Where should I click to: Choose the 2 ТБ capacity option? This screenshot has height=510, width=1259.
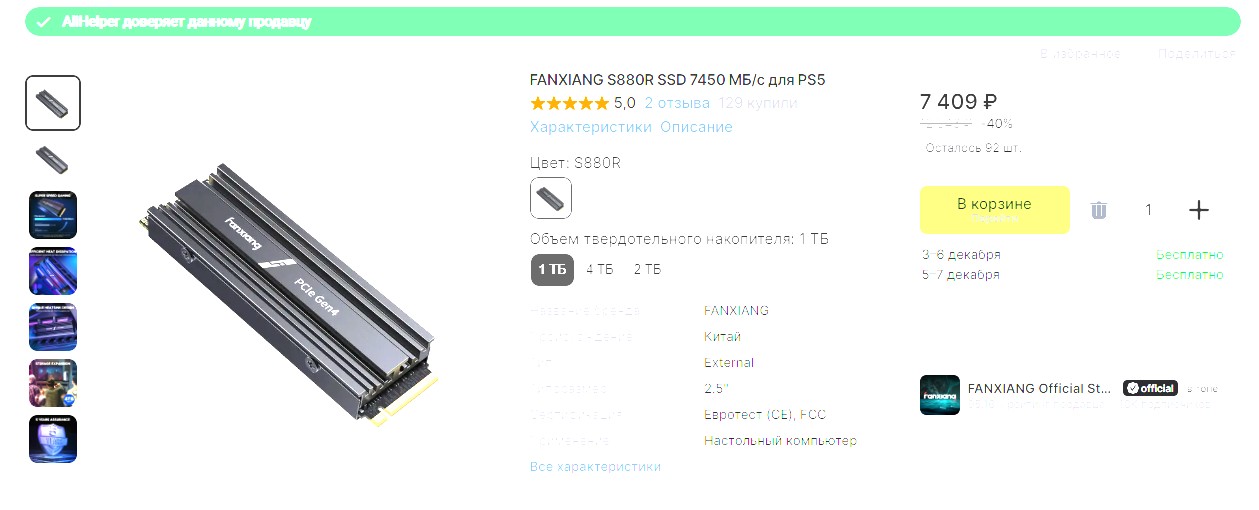647,269
